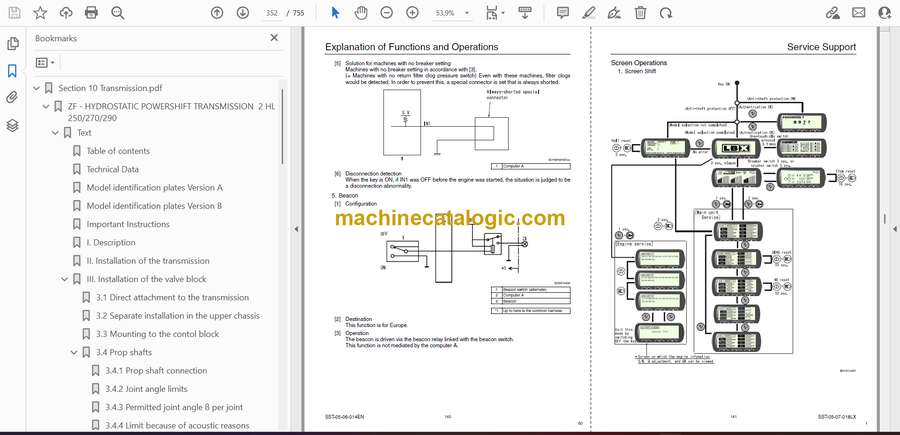Viewport: 900px width, 435px height.
Task: Add a comment with the speech bubble icon
Action: pyautogui.click(x=562, y=13)
